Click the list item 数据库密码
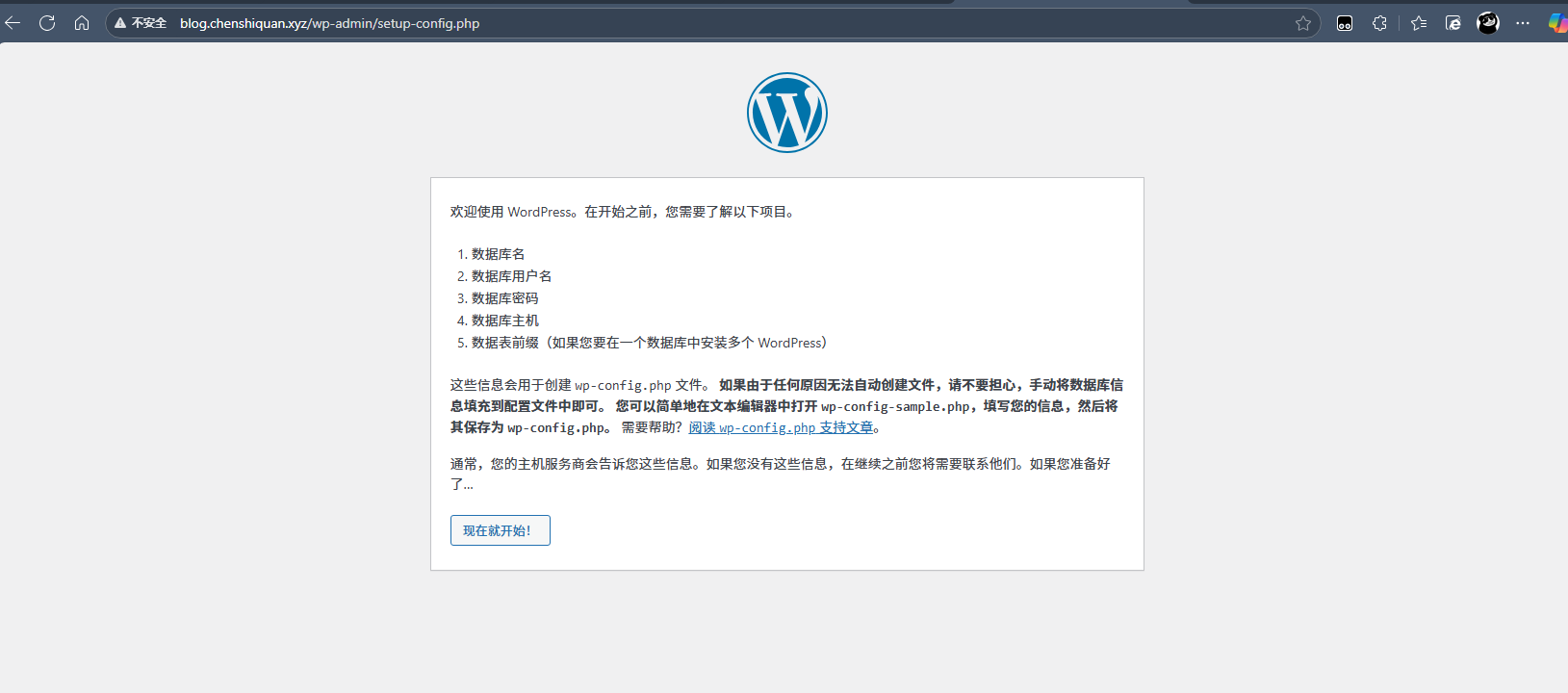Viewport: 1568px width, 693px height. click(x=504, y=298)
